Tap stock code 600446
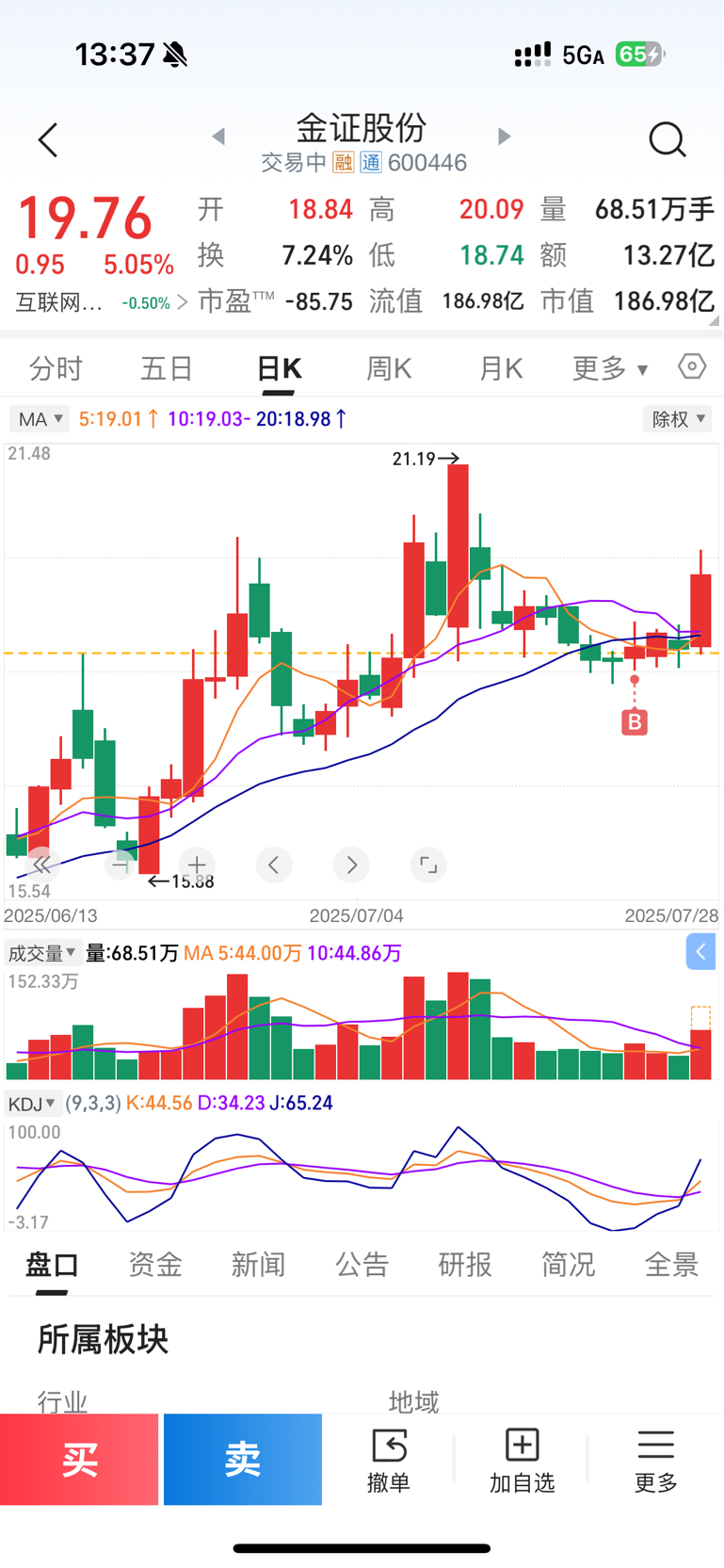Viewport: 724px width, 1568px height. [x=427, y=163]
